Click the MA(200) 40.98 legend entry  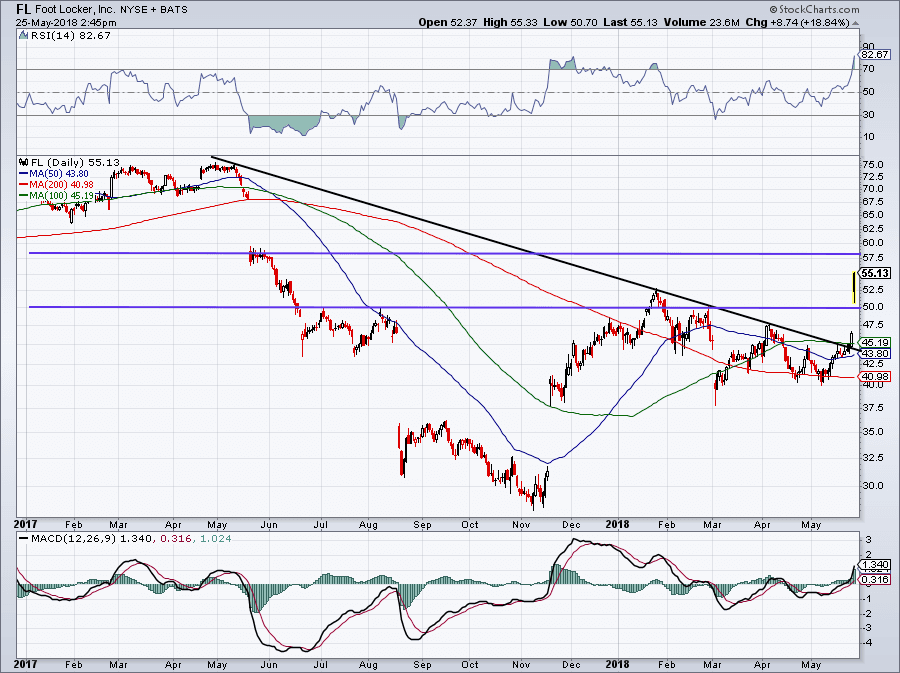pos(56,185)
